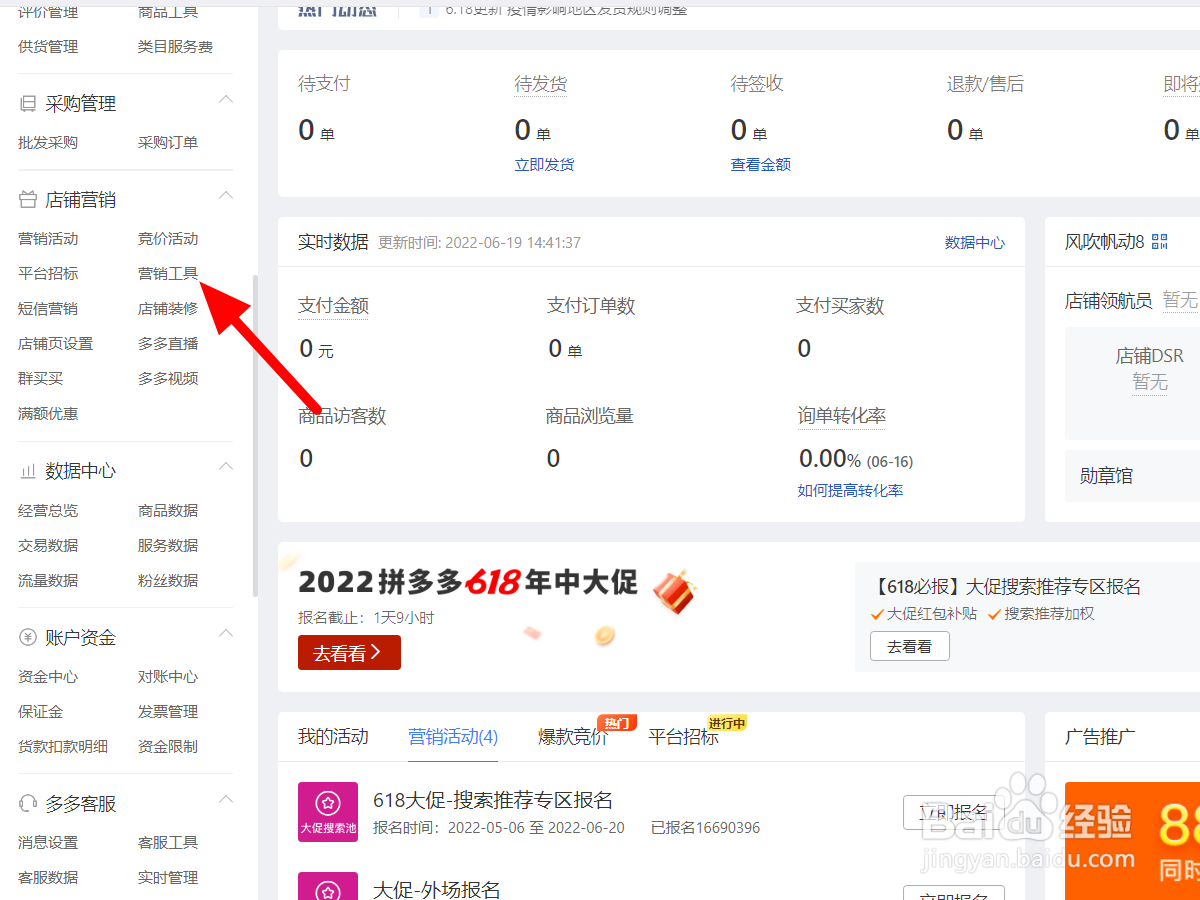Open 店铺页设置 in sidebar
The image size is (1200, 900).
point(55,344)
